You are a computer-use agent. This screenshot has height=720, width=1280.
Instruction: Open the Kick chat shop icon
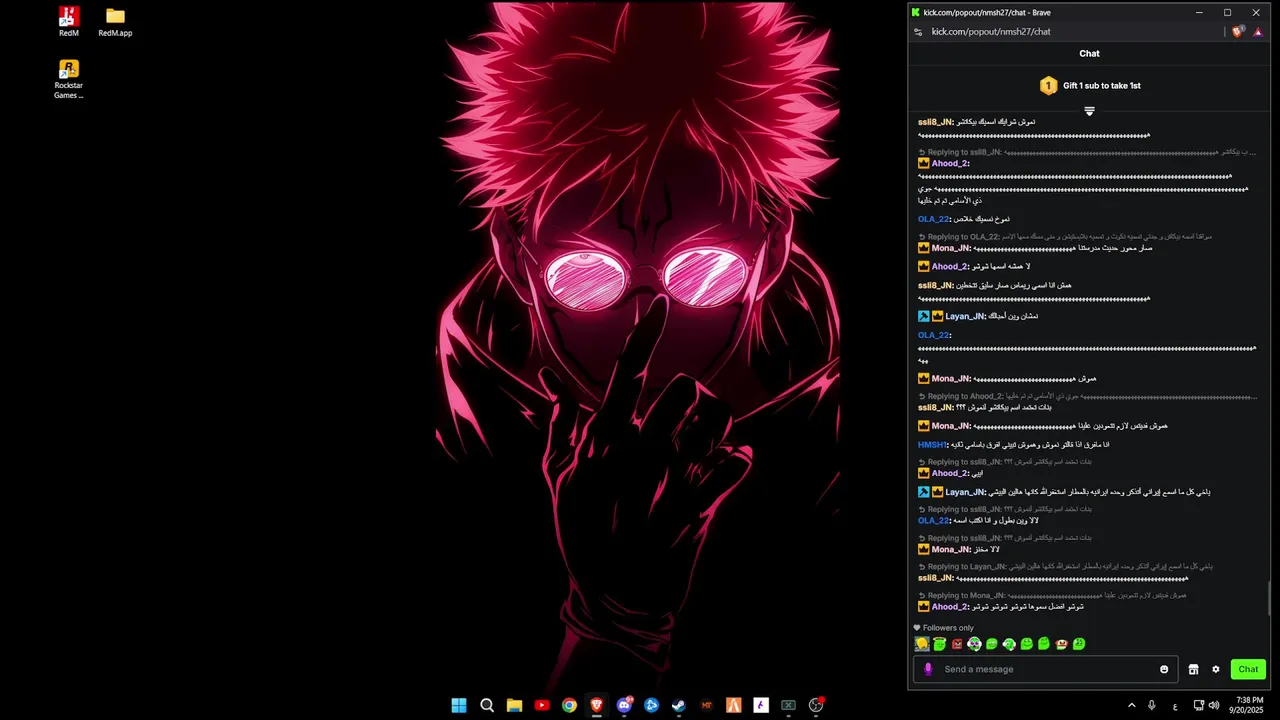1193,669
